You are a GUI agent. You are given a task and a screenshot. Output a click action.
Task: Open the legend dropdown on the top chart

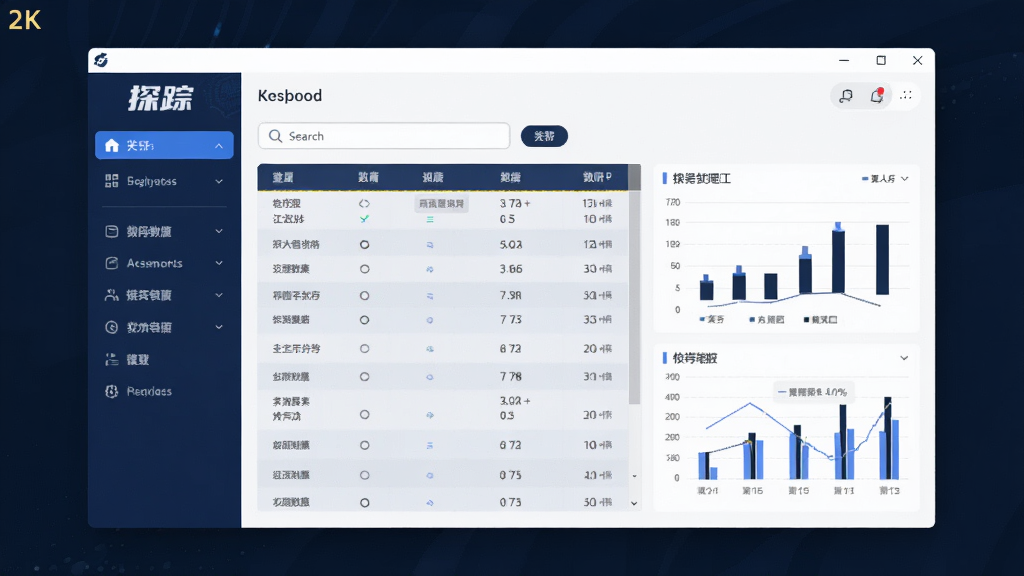(x=885, y=179)
